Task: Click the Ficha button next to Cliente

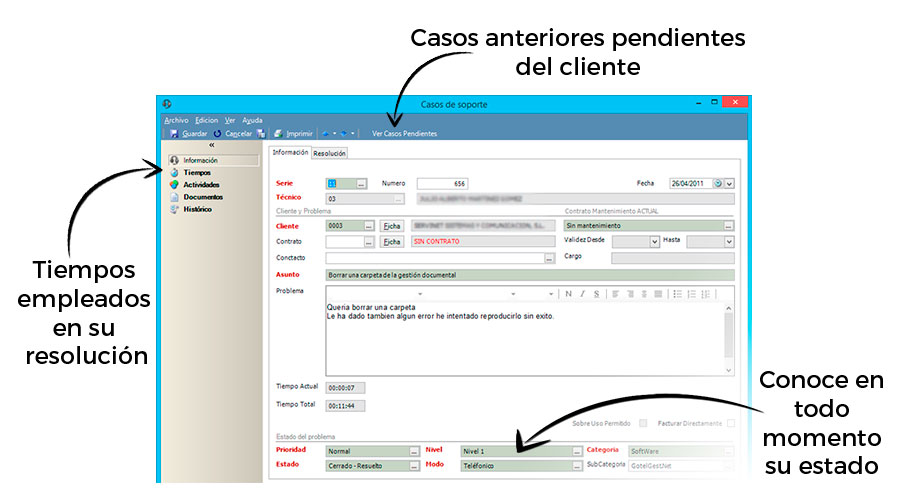Action: tap(392, 226)
